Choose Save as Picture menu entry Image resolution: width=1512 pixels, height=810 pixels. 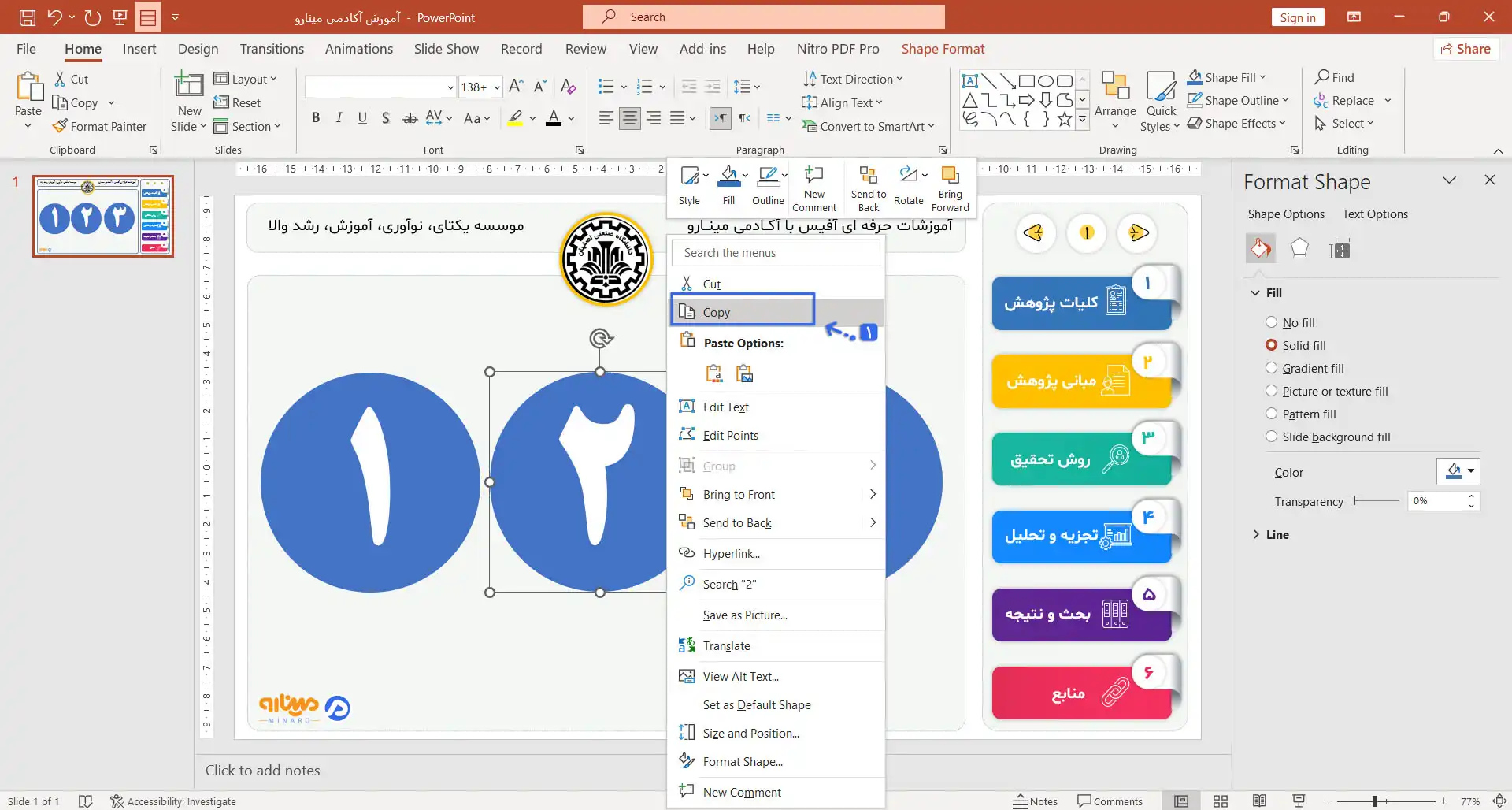[776, 615]
